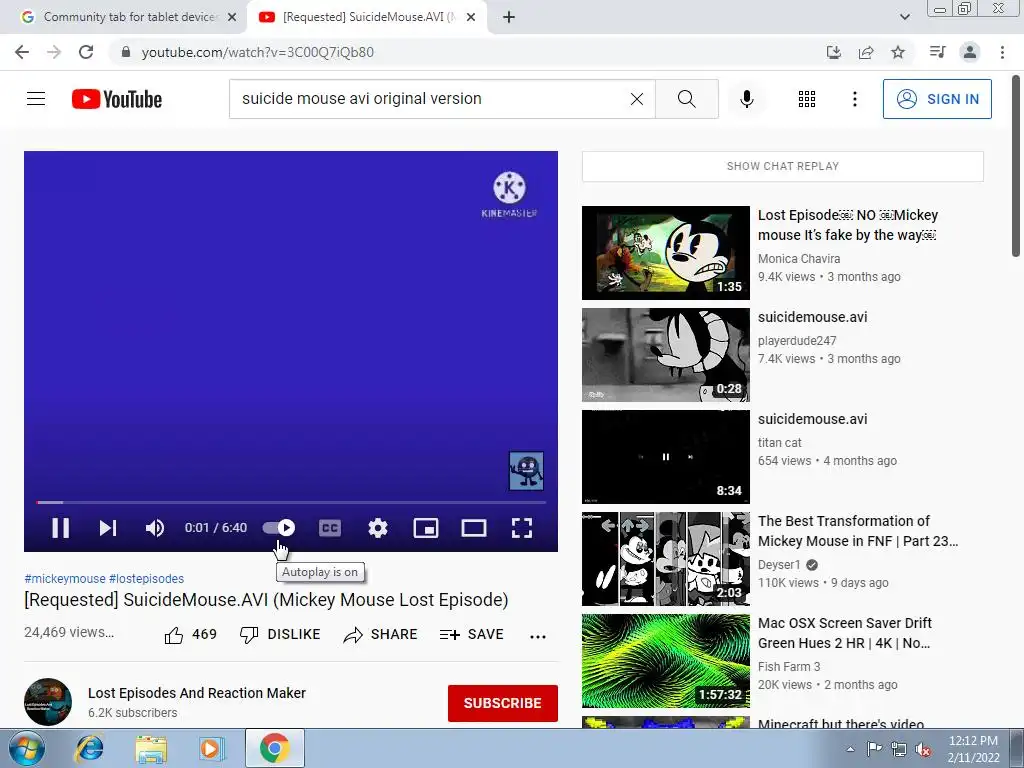The image size is (1024, 768).
Task: Open more actions ellipsis below video
Action: coord(537,636)
